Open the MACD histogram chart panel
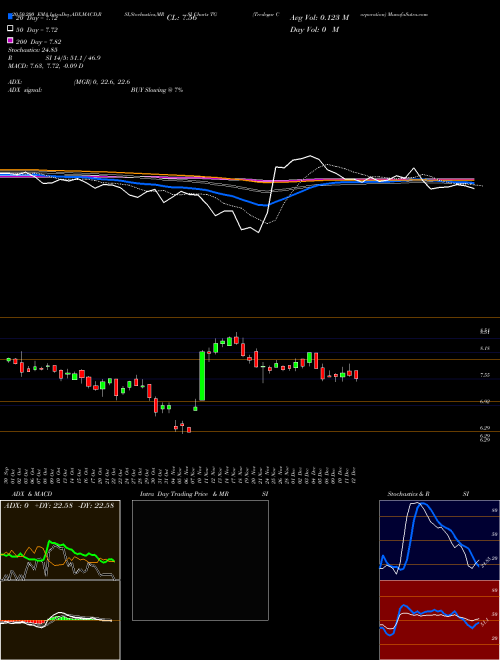The width and height of the screenshot is (500, 660). click(60, 620)
